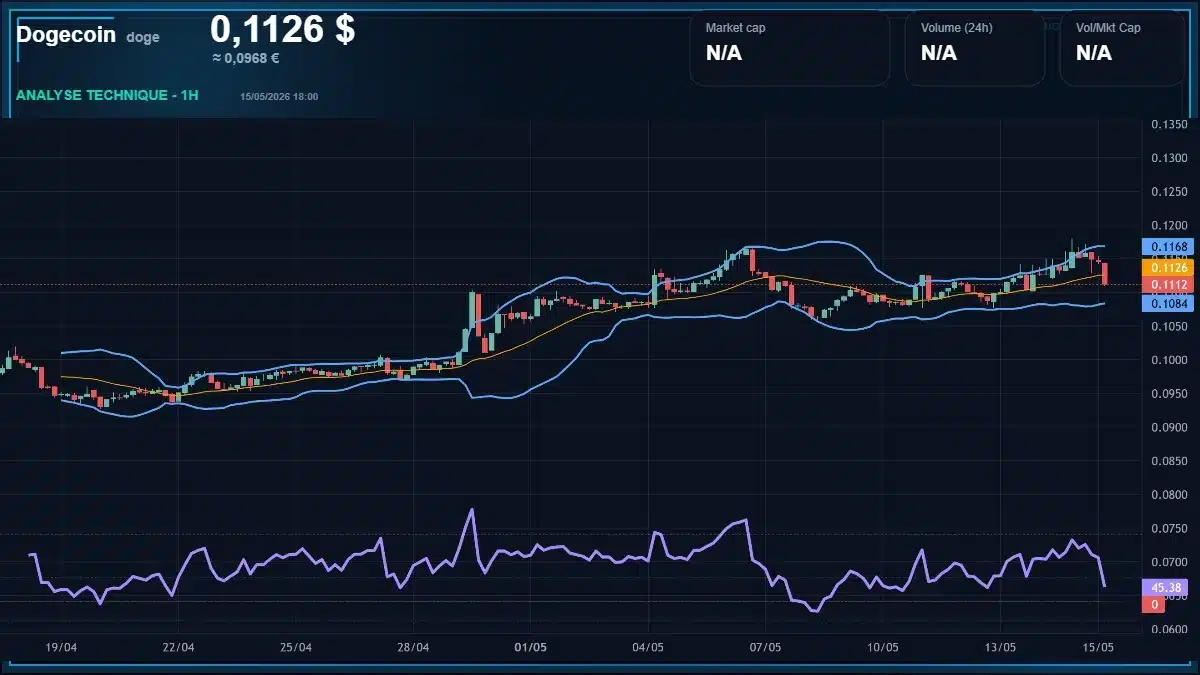
Task: Click the red 0.1112 price tag
Action: coord(1168,285)
